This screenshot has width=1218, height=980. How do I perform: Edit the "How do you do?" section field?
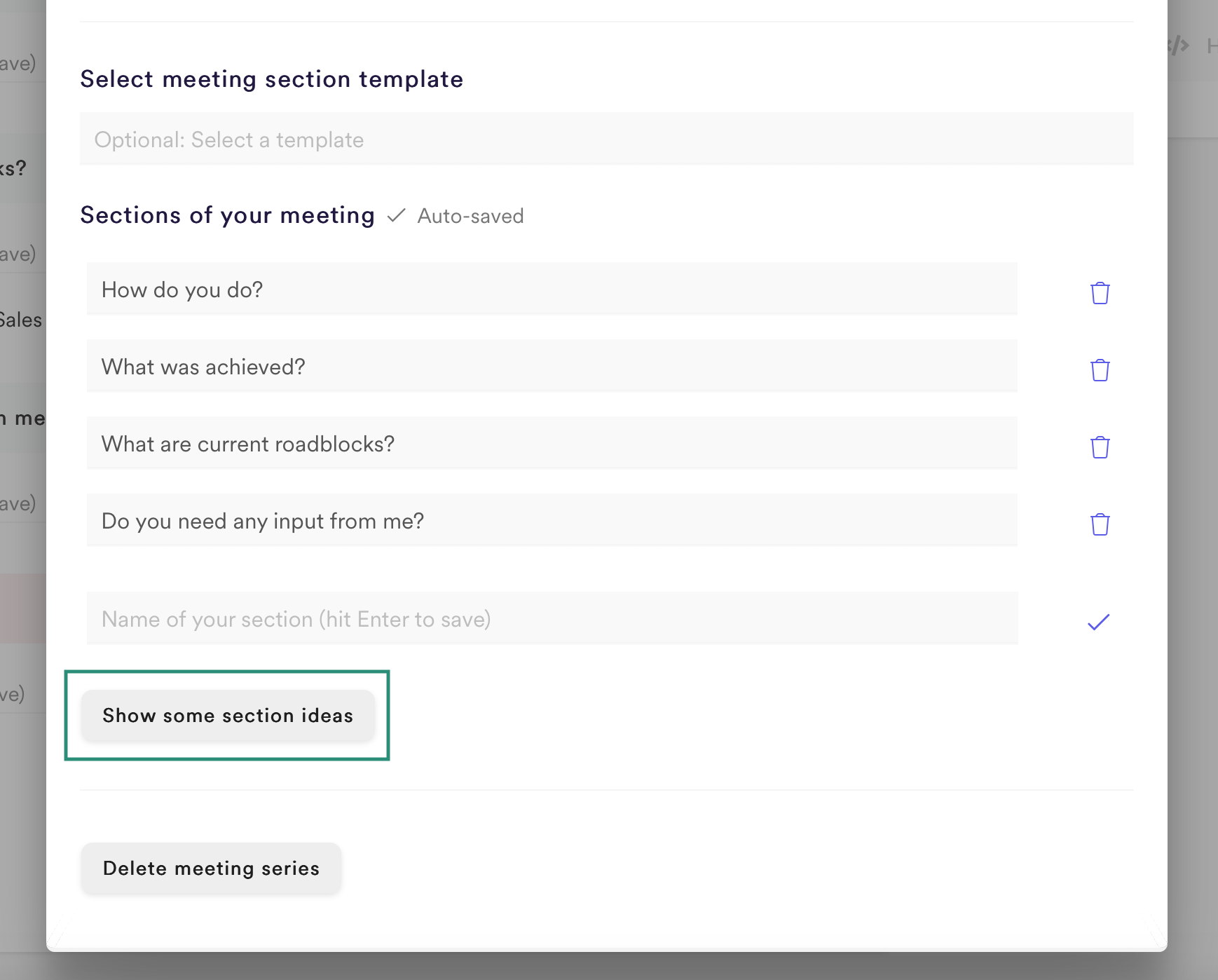552,290
